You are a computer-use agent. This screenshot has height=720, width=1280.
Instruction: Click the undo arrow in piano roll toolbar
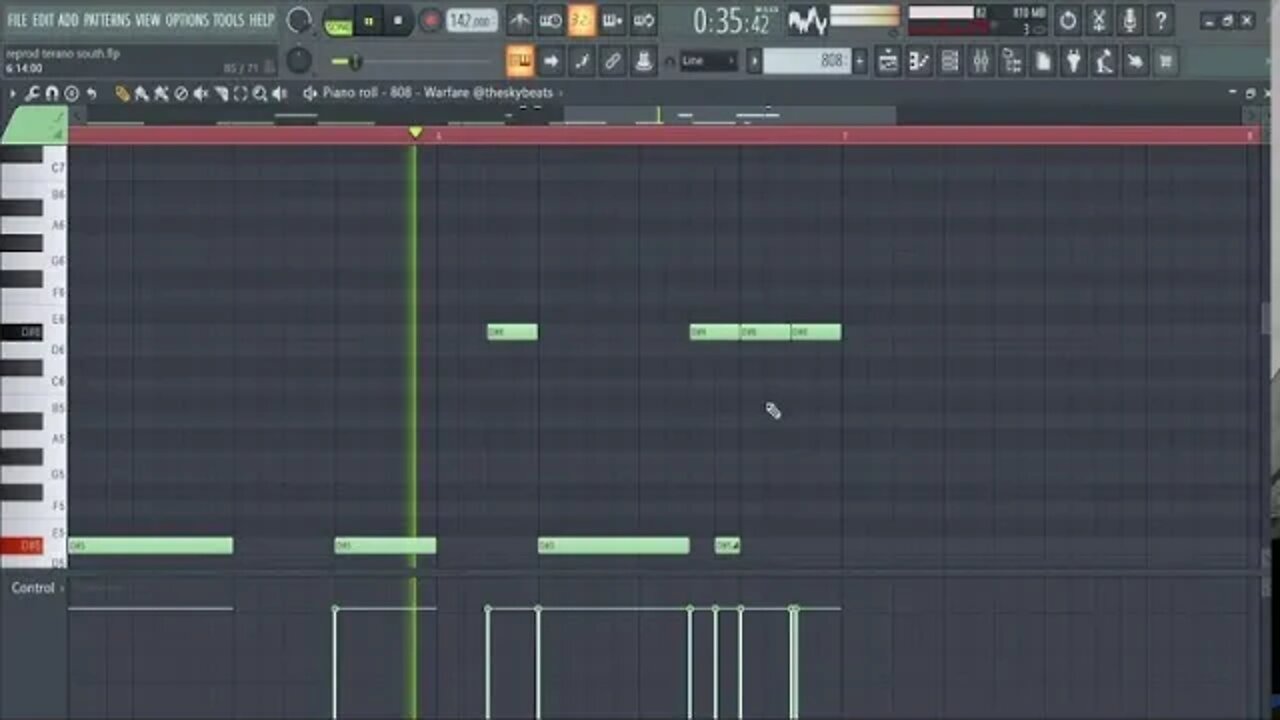pos(91,93)
